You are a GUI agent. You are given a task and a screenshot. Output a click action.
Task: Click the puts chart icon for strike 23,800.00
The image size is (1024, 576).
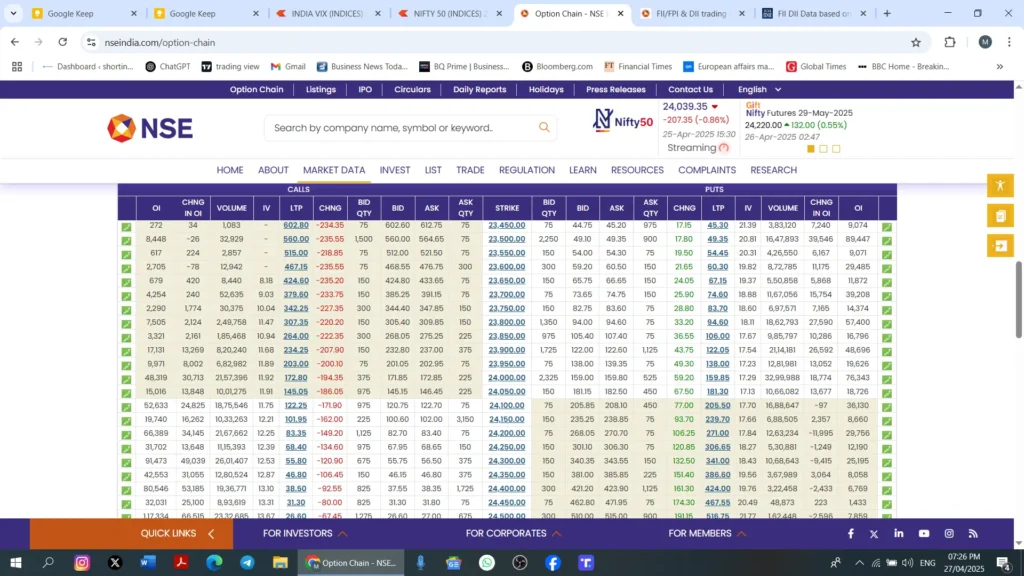coord(887,323)
